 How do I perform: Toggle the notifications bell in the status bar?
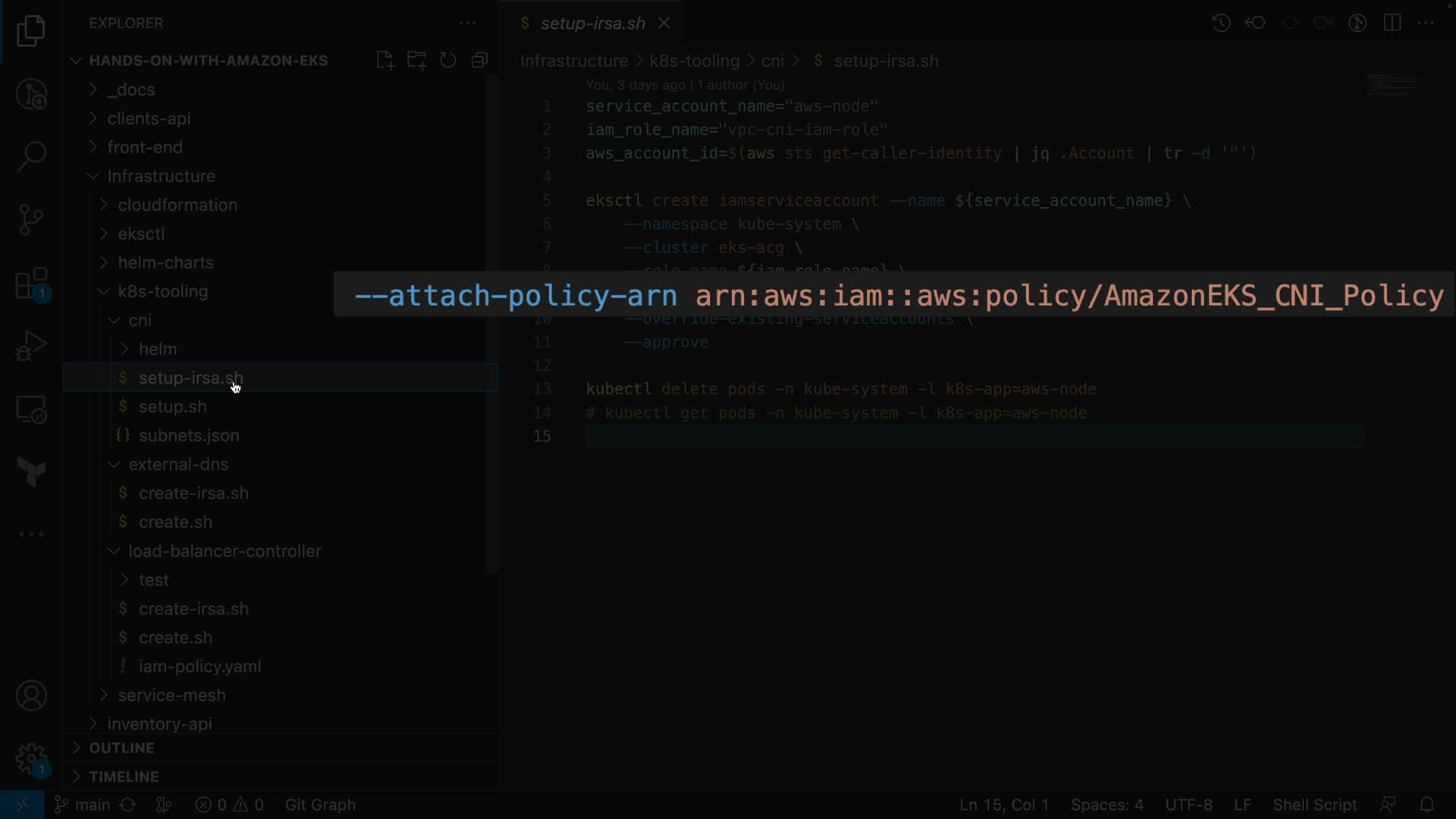[x=1426, y=805]
